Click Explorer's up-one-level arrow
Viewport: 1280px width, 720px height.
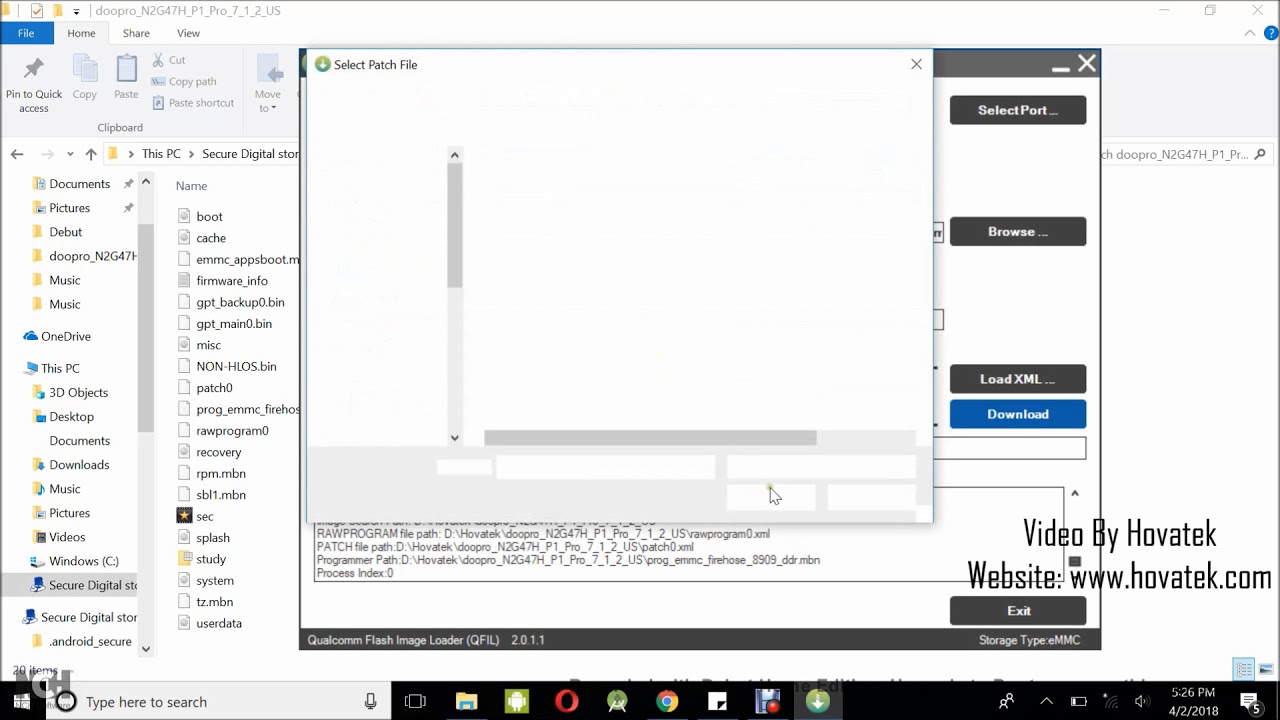pyautogui.click(x=91, y=154)
